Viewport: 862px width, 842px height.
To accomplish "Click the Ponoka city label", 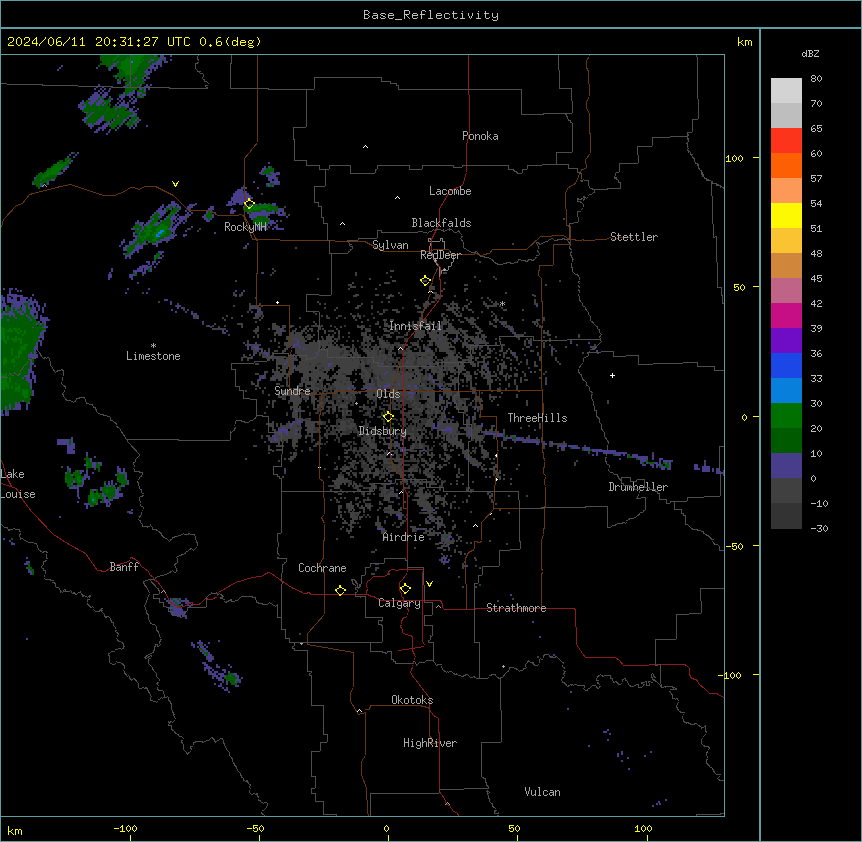I will pos(480,136).
